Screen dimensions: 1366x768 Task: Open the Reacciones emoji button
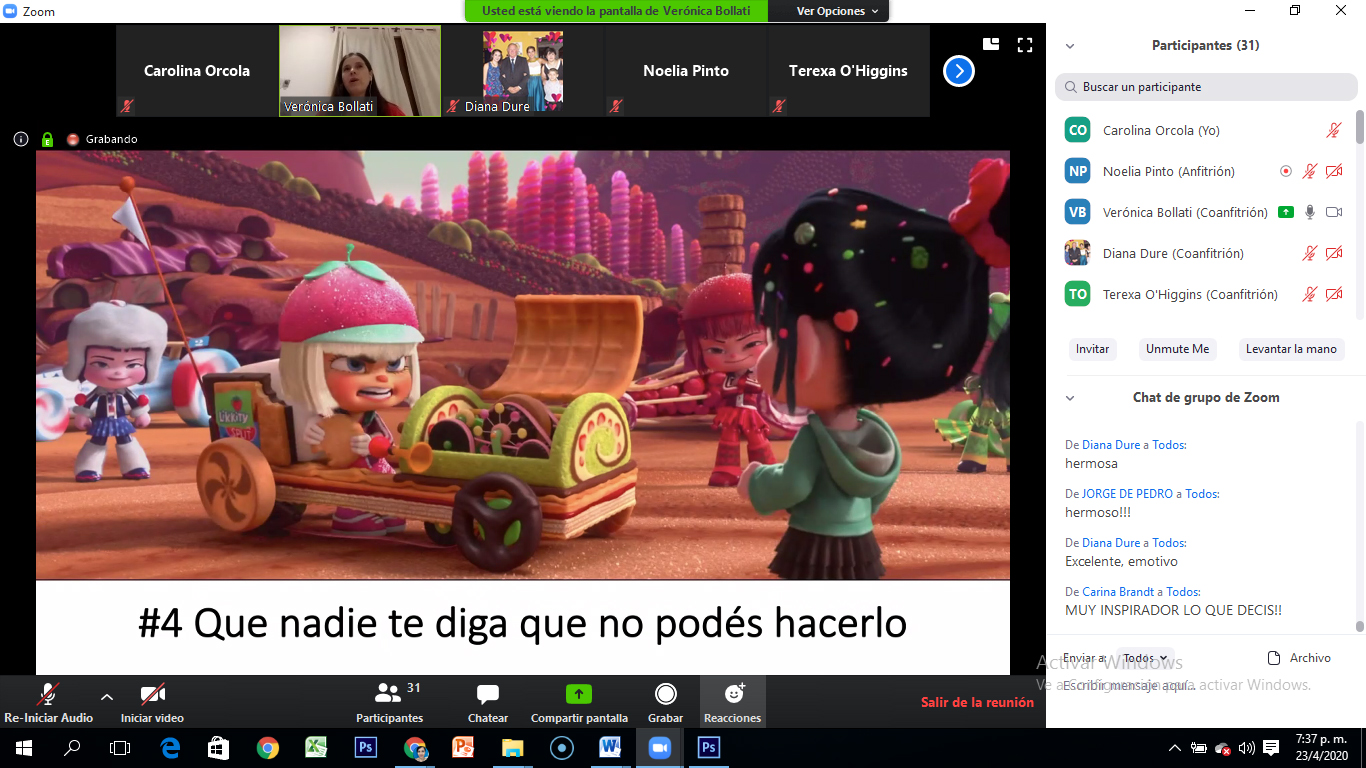(732, 695)
